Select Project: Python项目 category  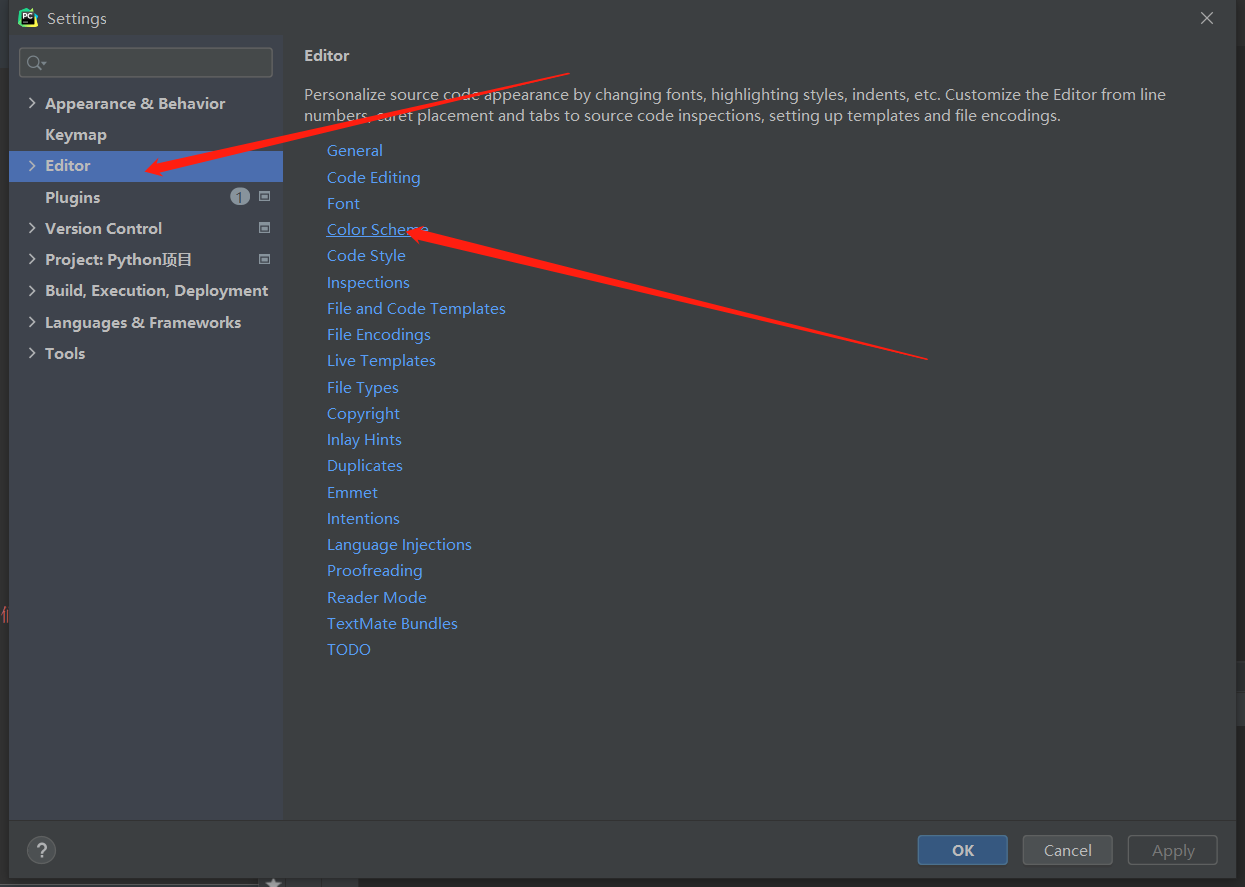(x=118, y=259)
